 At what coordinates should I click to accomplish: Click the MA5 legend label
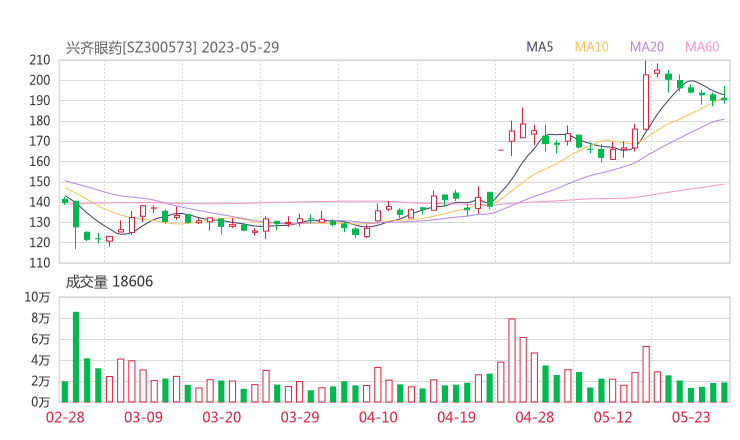[539, 47]
